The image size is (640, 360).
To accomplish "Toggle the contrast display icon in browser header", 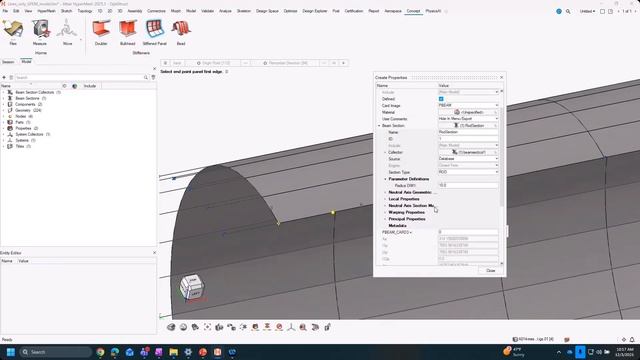I will click(x=74, y=86).
